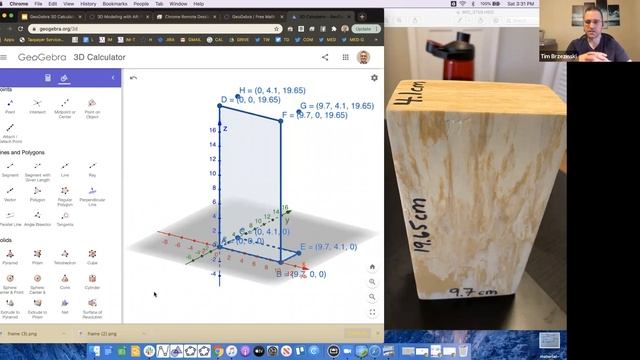Switch to the Chrome Remote Desktop tab
The height and width of the screenshot is (360, 640).
(187, 17)
